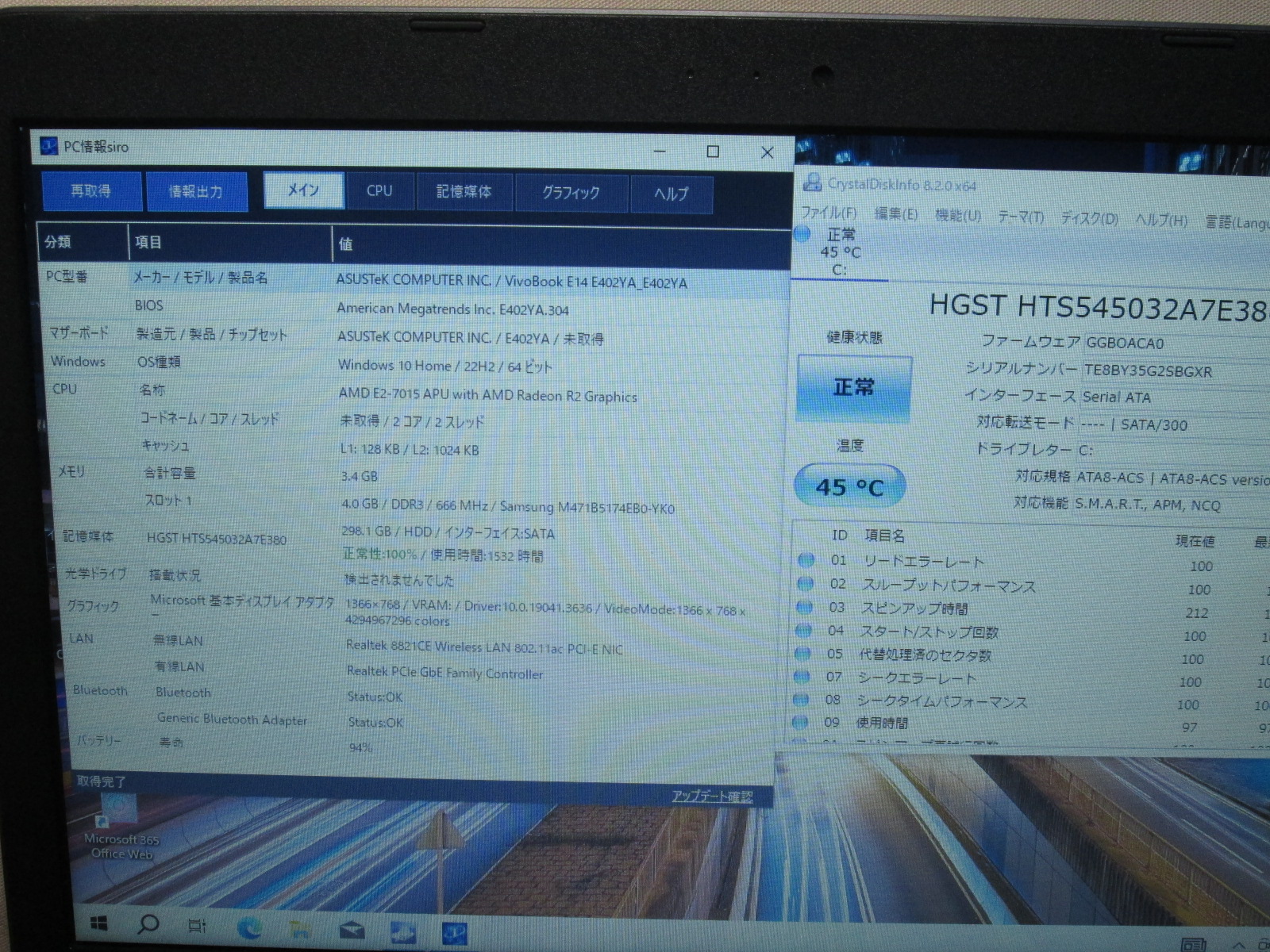The width and height of the screenshot is (1270, 952).
Task: Select the Realtek 8821CE Wireless LAN value
Action: coord(484,647)
